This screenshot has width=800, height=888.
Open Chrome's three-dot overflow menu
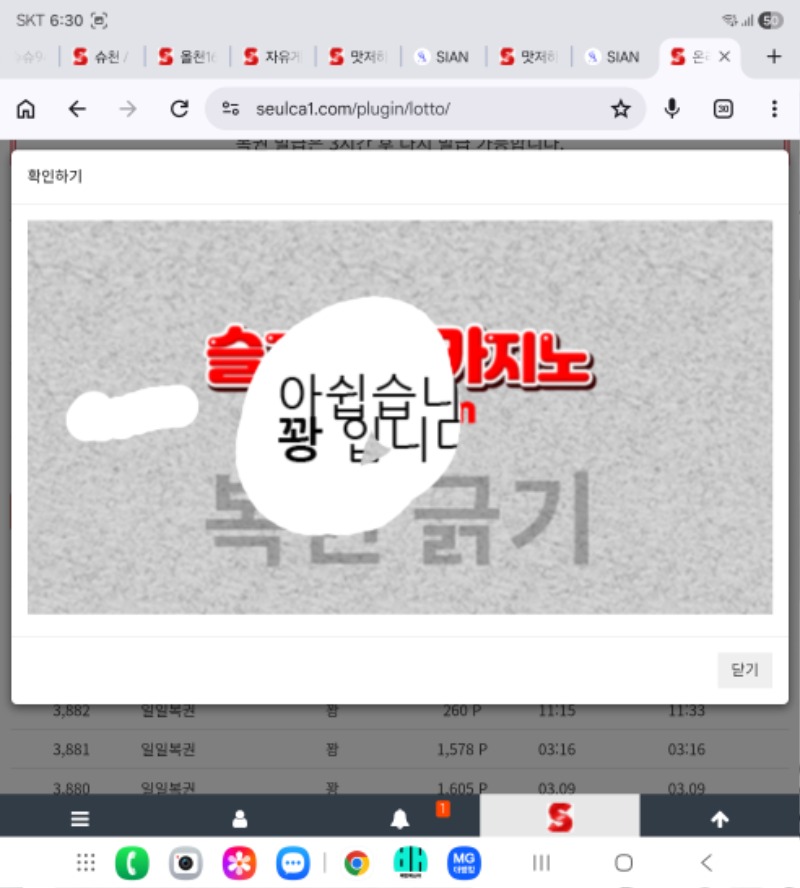tap(774, 109)
